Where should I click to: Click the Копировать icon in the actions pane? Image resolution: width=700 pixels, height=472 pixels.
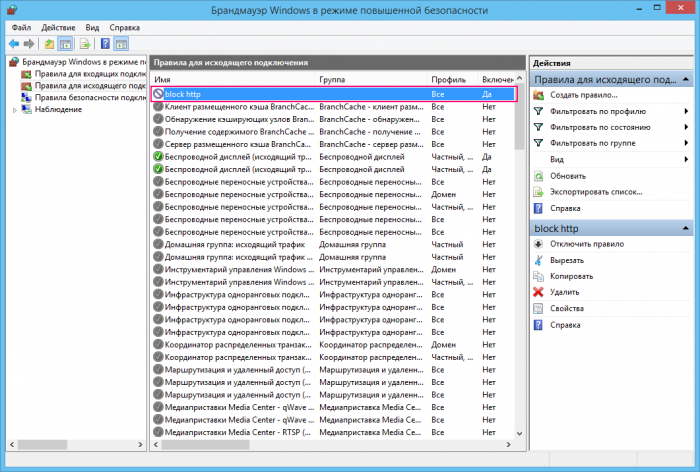pos(539,276)
